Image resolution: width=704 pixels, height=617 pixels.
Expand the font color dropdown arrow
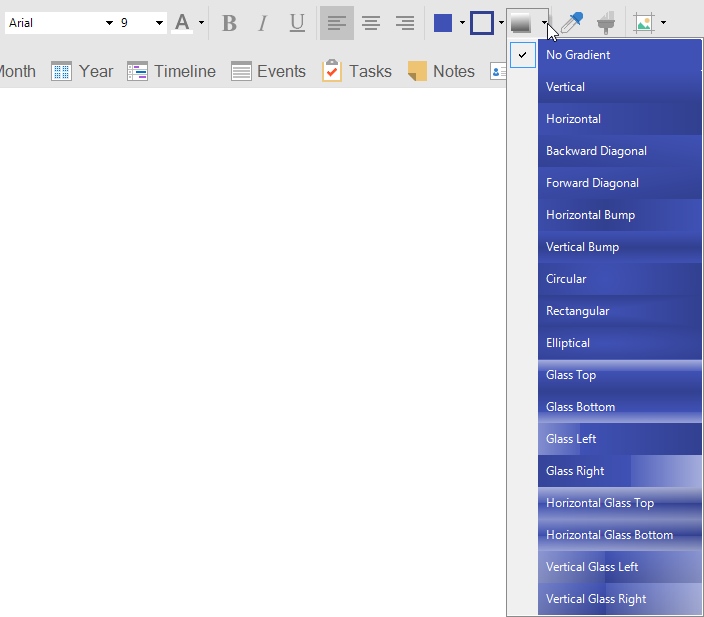pos(201,23)
